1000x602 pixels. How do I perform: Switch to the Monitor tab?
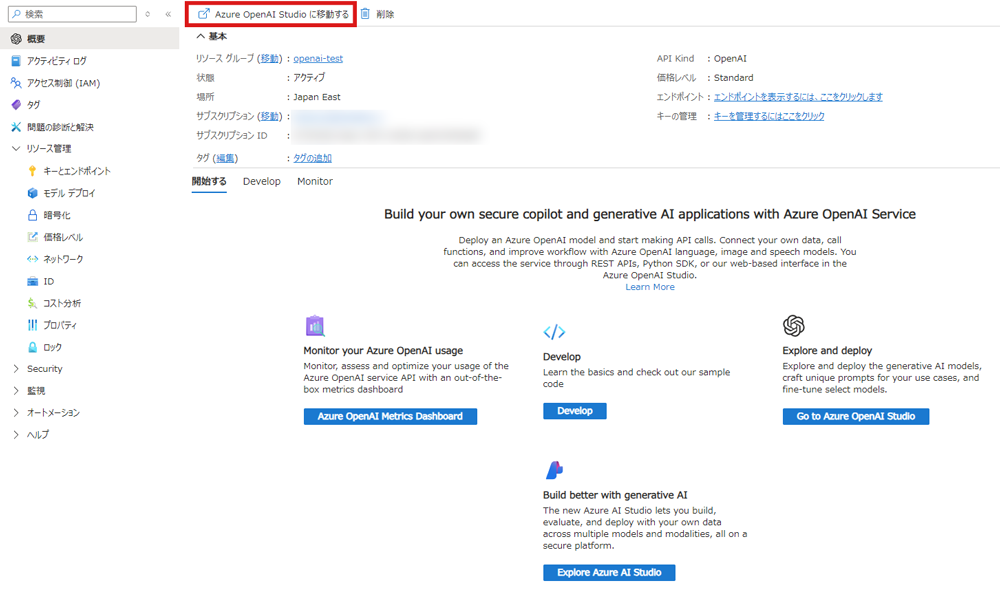315,181
